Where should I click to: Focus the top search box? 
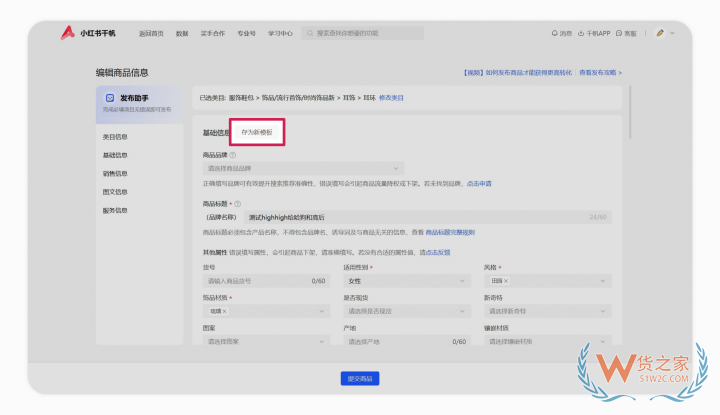[362, 33]
